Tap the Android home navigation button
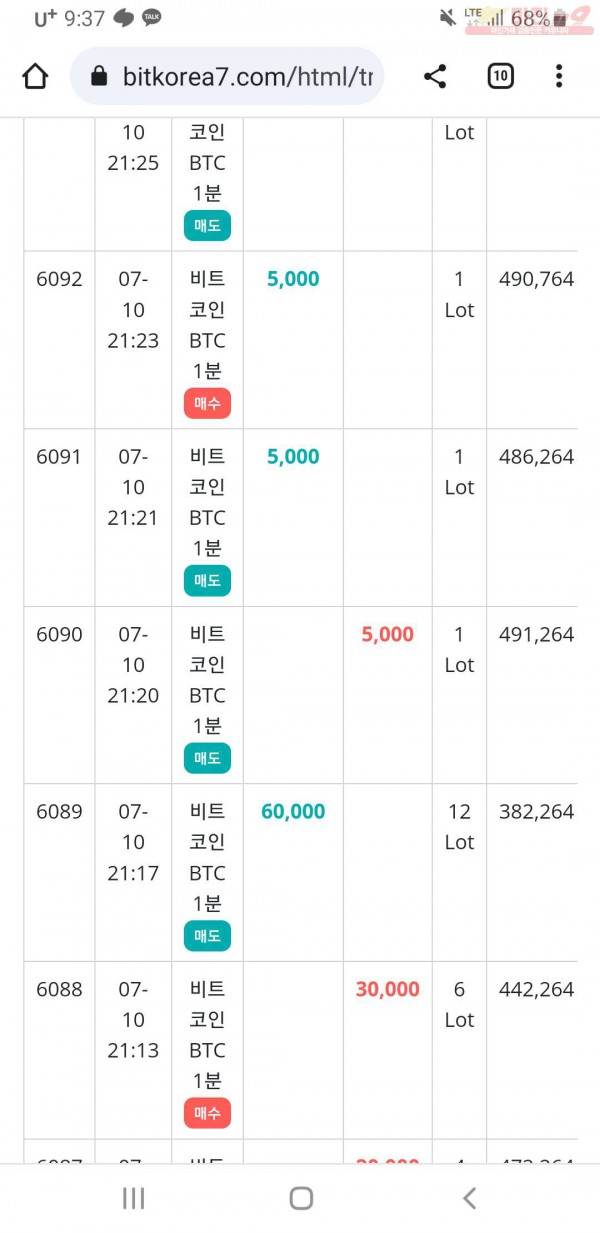Screen dimensions: 600x1233 [x=301, y=1198]
